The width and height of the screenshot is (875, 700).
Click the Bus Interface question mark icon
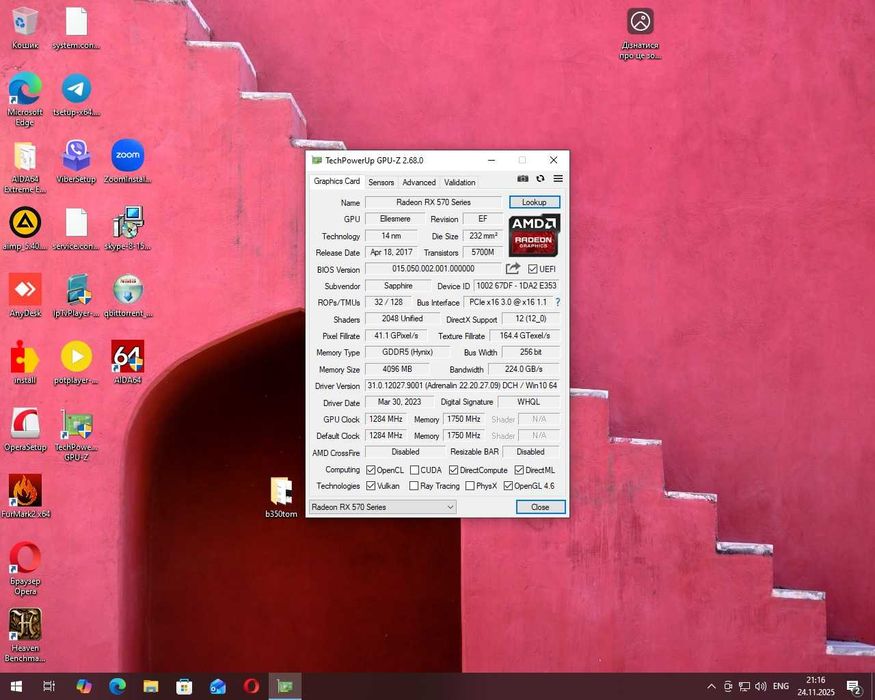tap(557, 302)
